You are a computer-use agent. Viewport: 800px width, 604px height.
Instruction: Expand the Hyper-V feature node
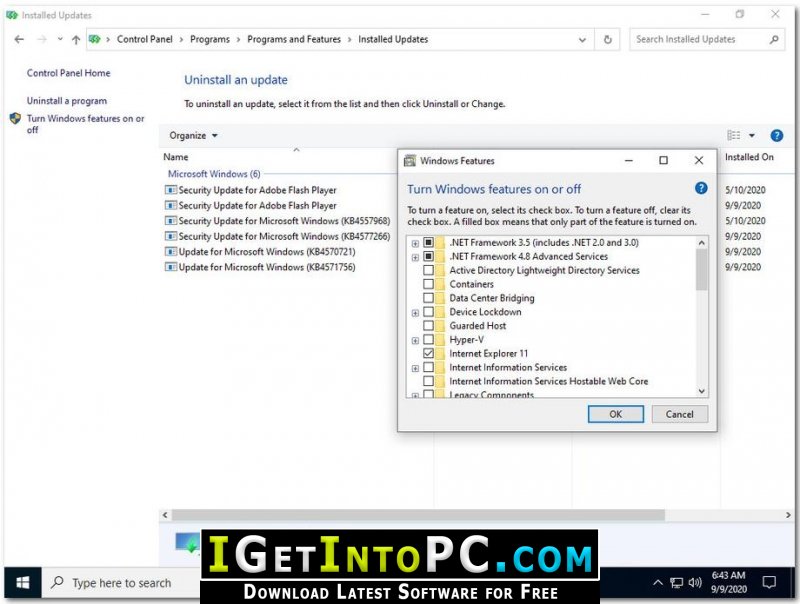415,340
